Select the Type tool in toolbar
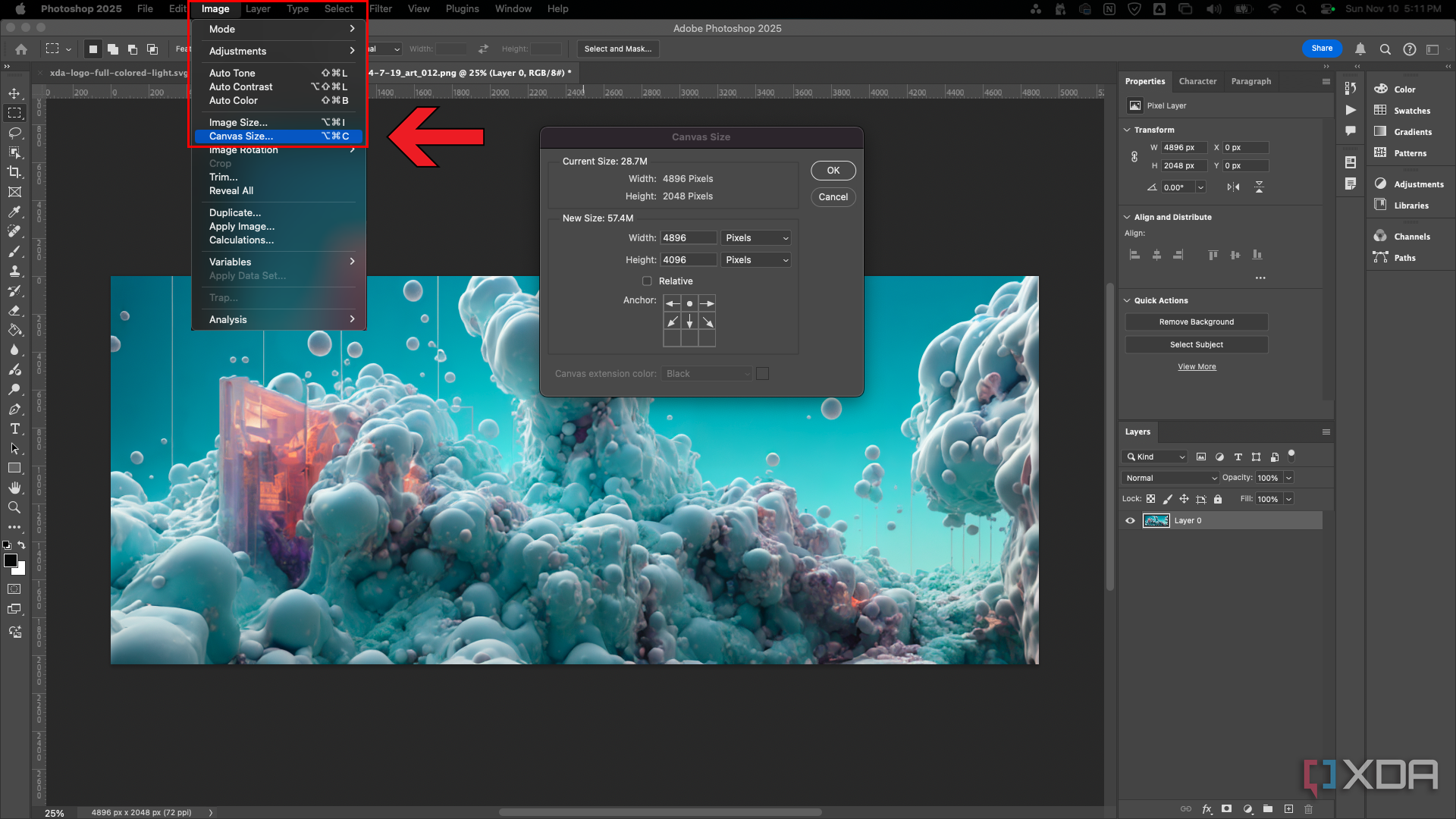 point(14,429)
